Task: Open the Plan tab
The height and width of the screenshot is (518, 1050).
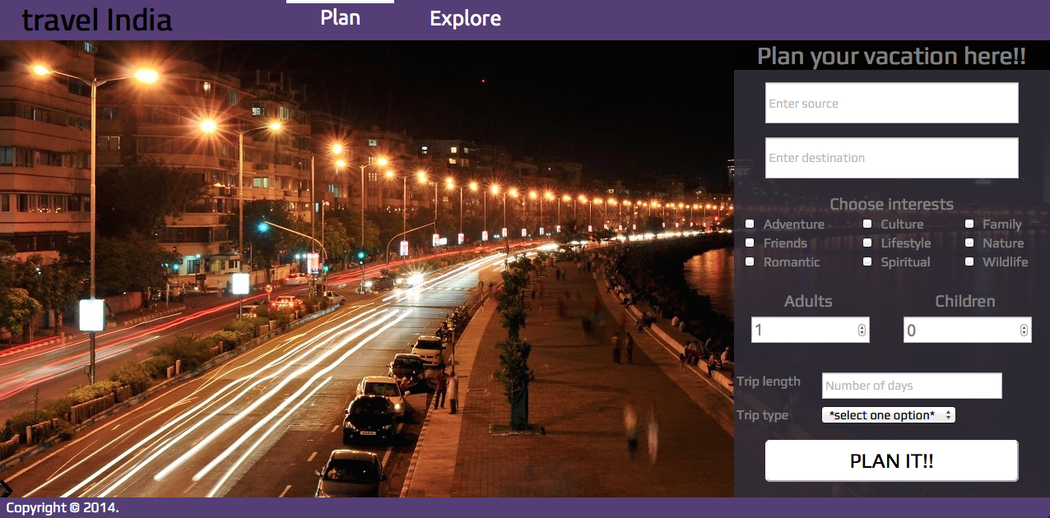Action: click(x=340, y=18)
